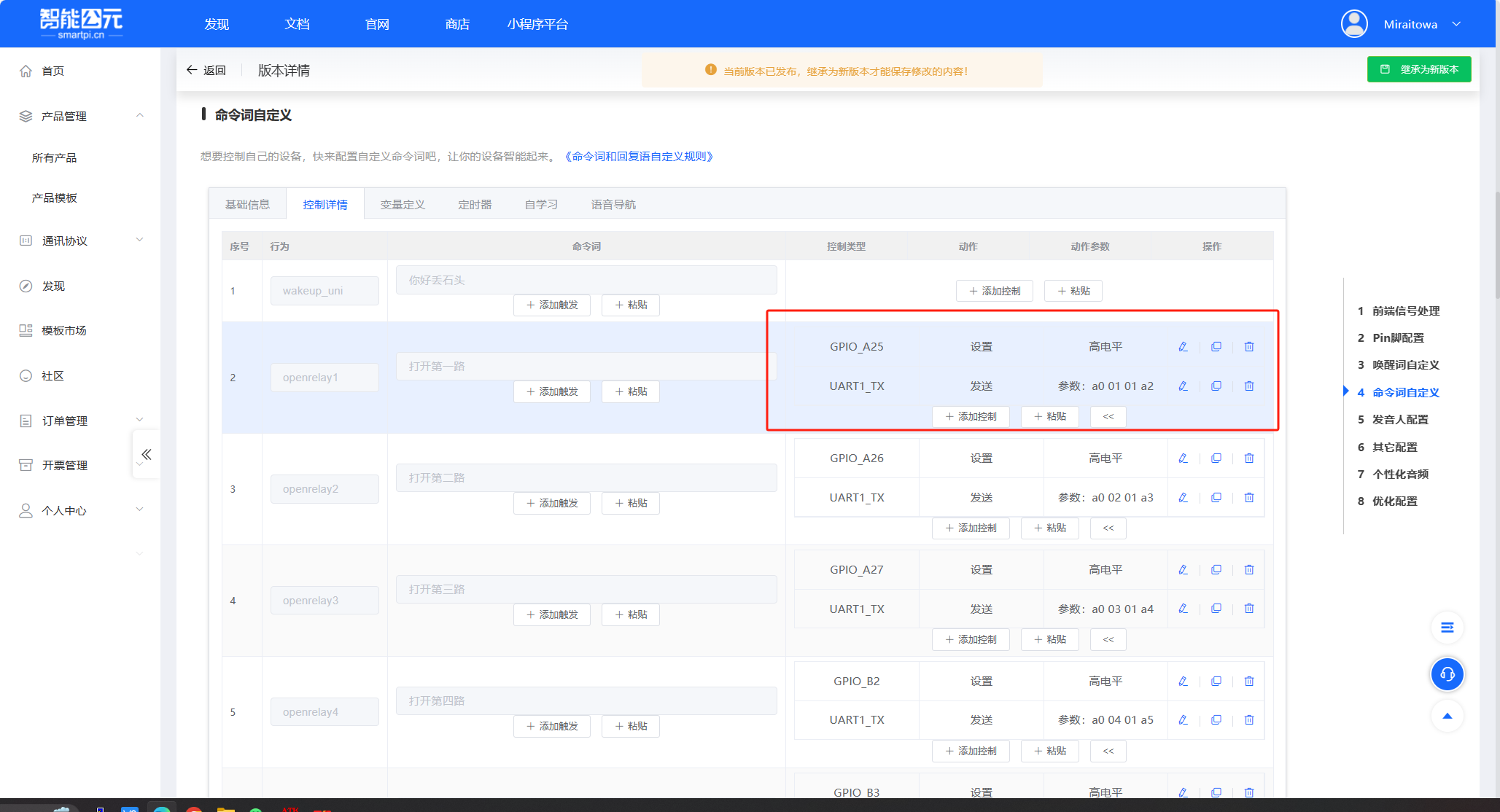Click the 继承为新版本 button
The image size is (1500, 812).
1419,69
